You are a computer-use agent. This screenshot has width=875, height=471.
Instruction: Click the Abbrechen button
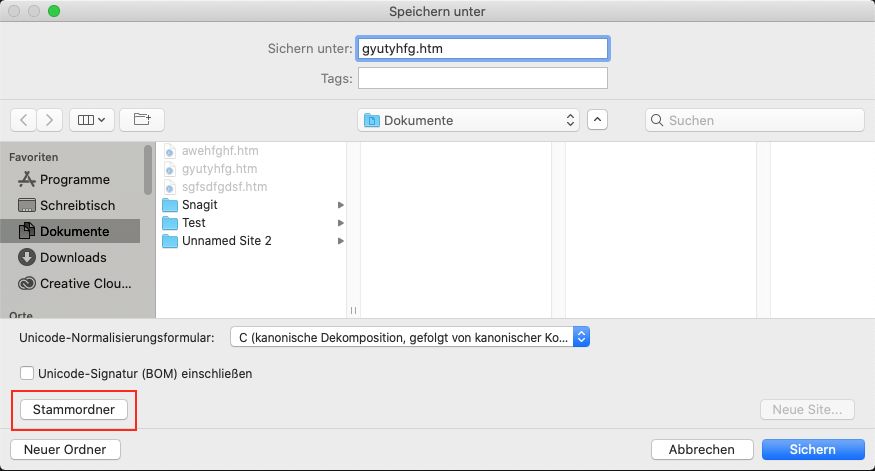tap(701, 449)
